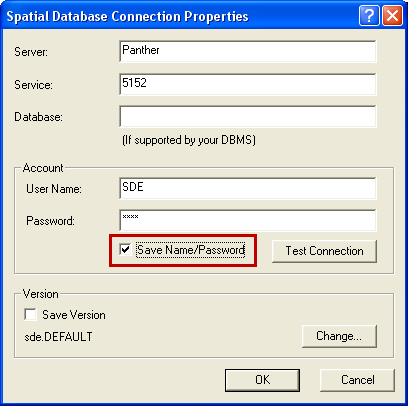Click into the masked Password field
The height and width of the screenshot is (406, 408).
248,220
